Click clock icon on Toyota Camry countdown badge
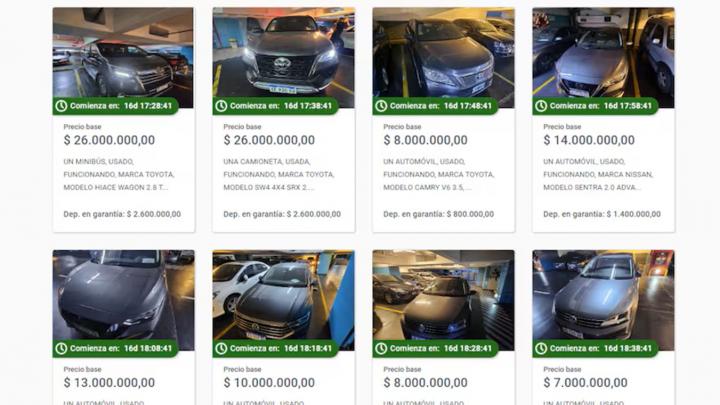This screenshot has height=405, width=720. (381, 106)
